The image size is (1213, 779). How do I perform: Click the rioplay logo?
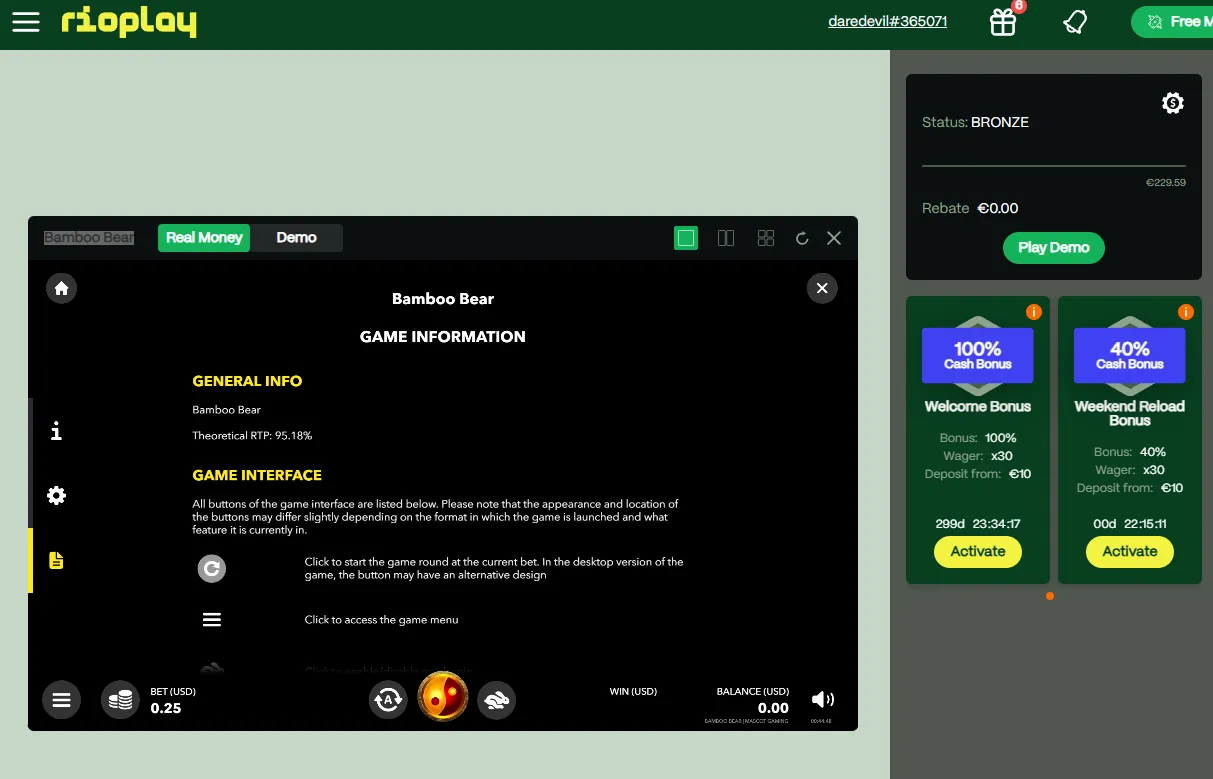point(128,22)
